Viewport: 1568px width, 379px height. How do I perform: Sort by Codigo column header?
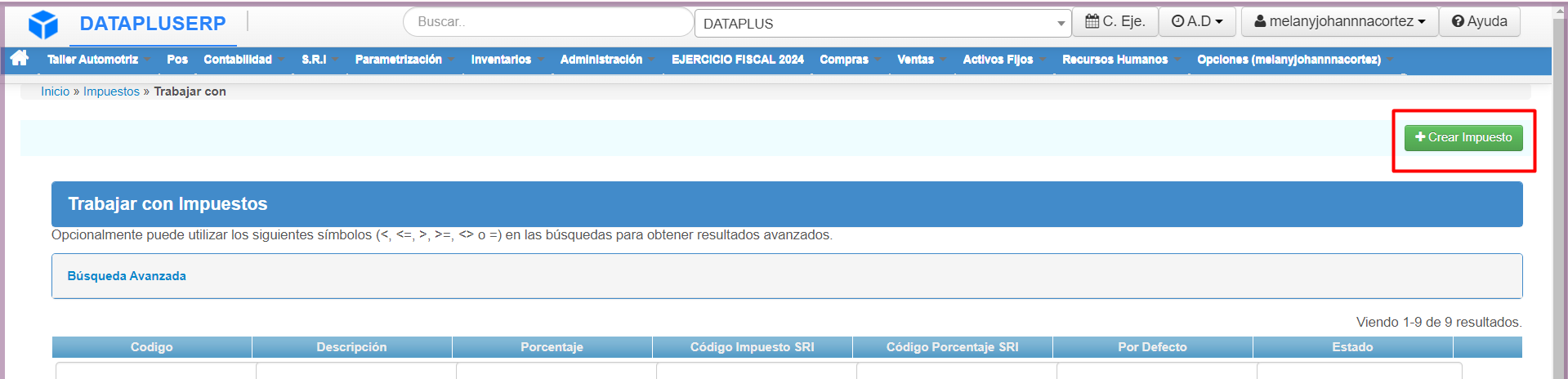tap(152, 347)
